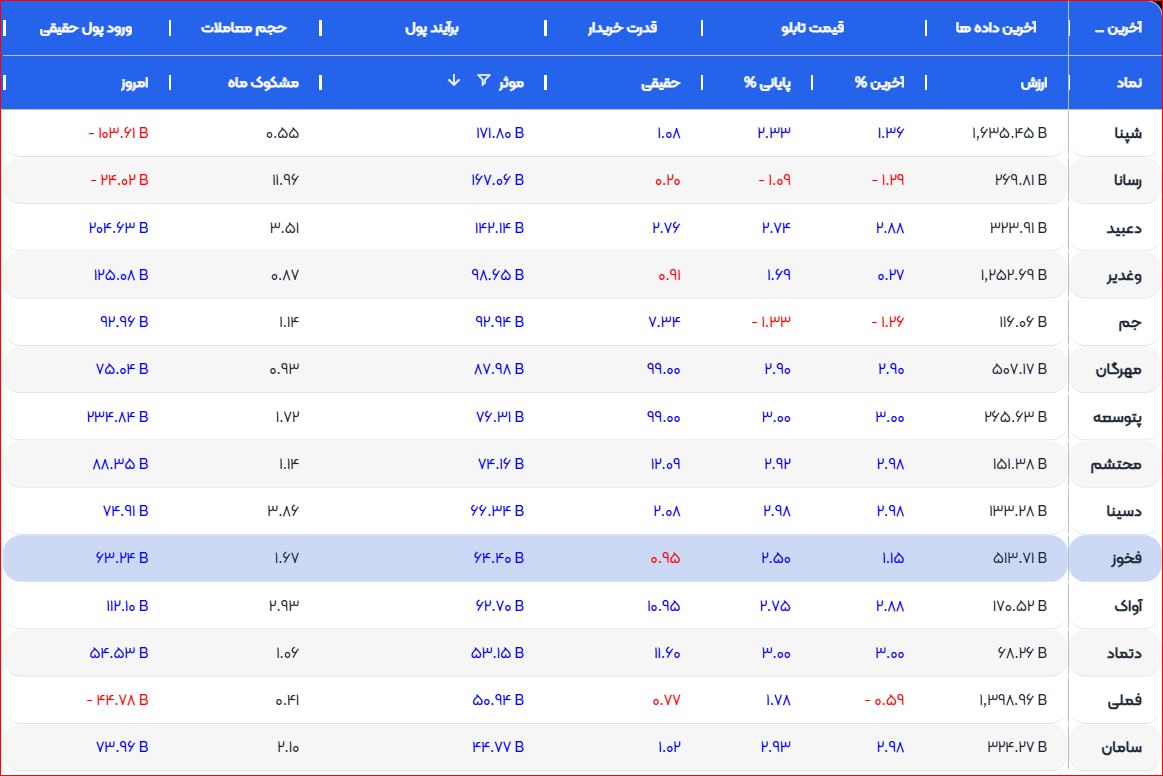
Task: Click the filter icon in موثر column
Action: [484, 81]
